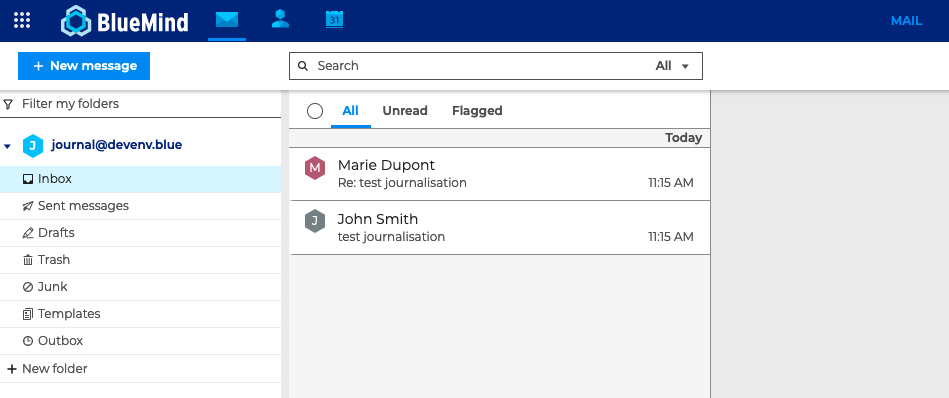Click the BlueMind logo

[125, 21]
